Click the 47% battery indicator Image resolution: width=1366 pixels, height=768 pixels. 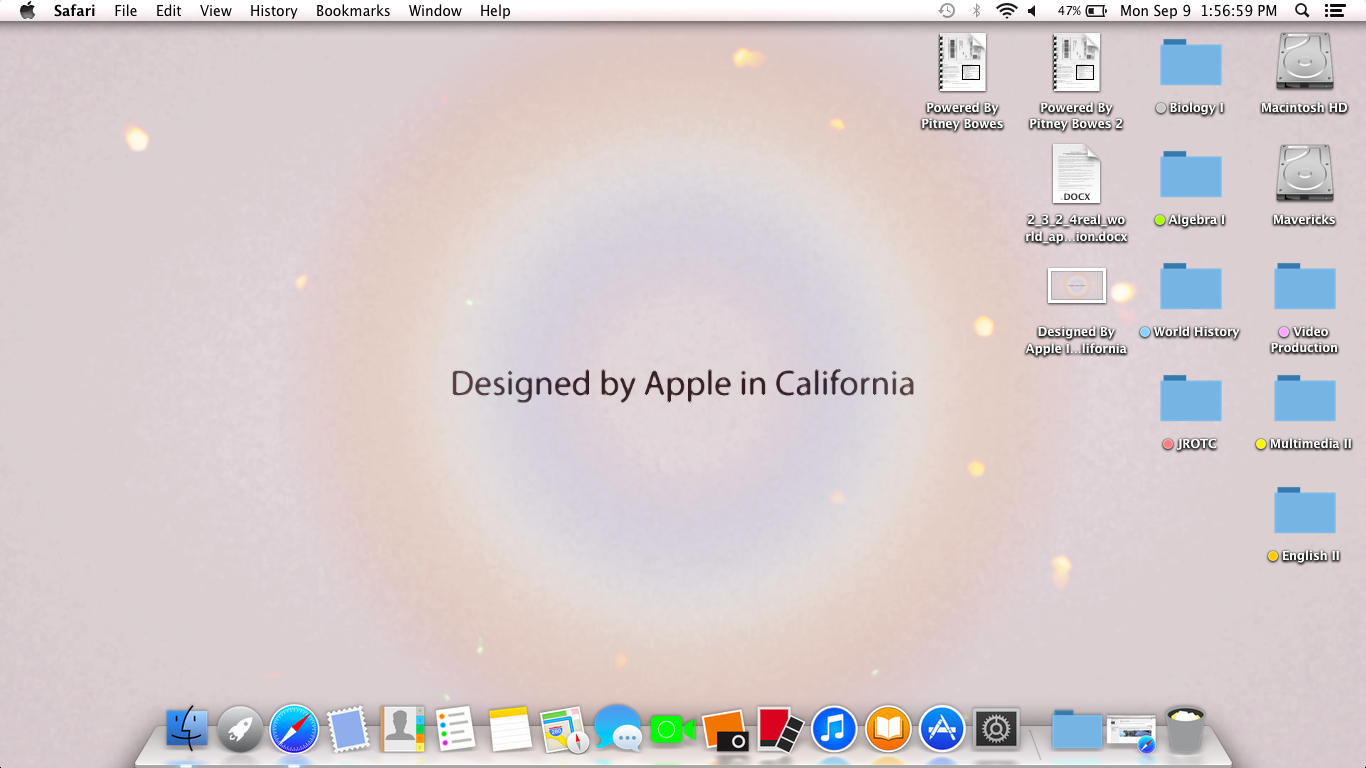pos(1082,11)
